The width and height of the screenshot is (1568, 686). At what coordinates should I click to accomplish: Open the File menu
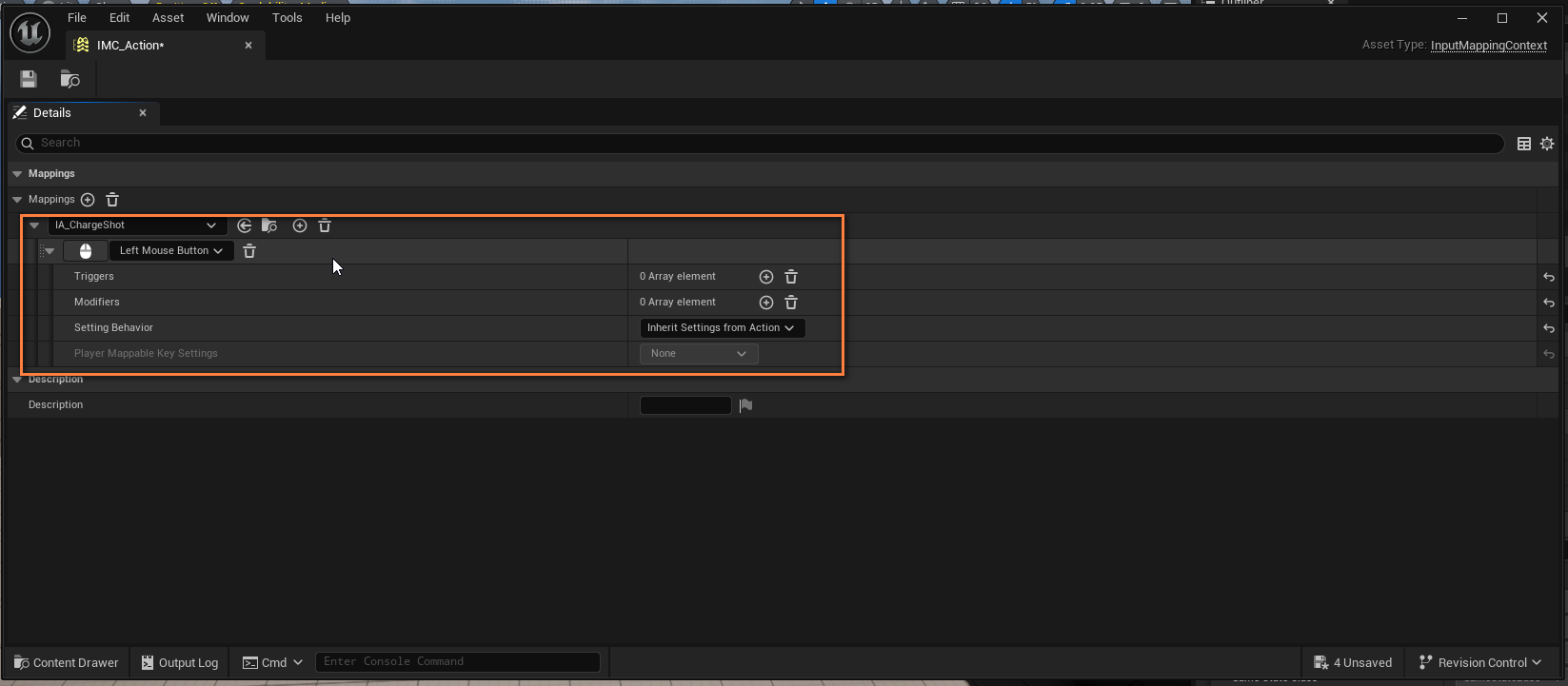(77, 17)
